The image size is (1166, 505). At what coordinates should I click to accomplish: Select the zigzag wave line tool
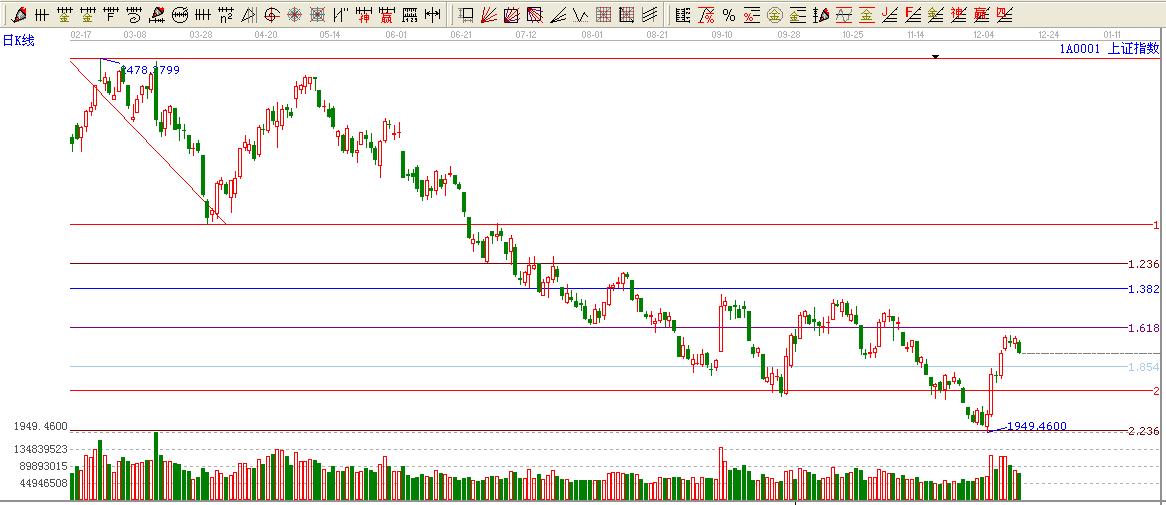[580, 14]
